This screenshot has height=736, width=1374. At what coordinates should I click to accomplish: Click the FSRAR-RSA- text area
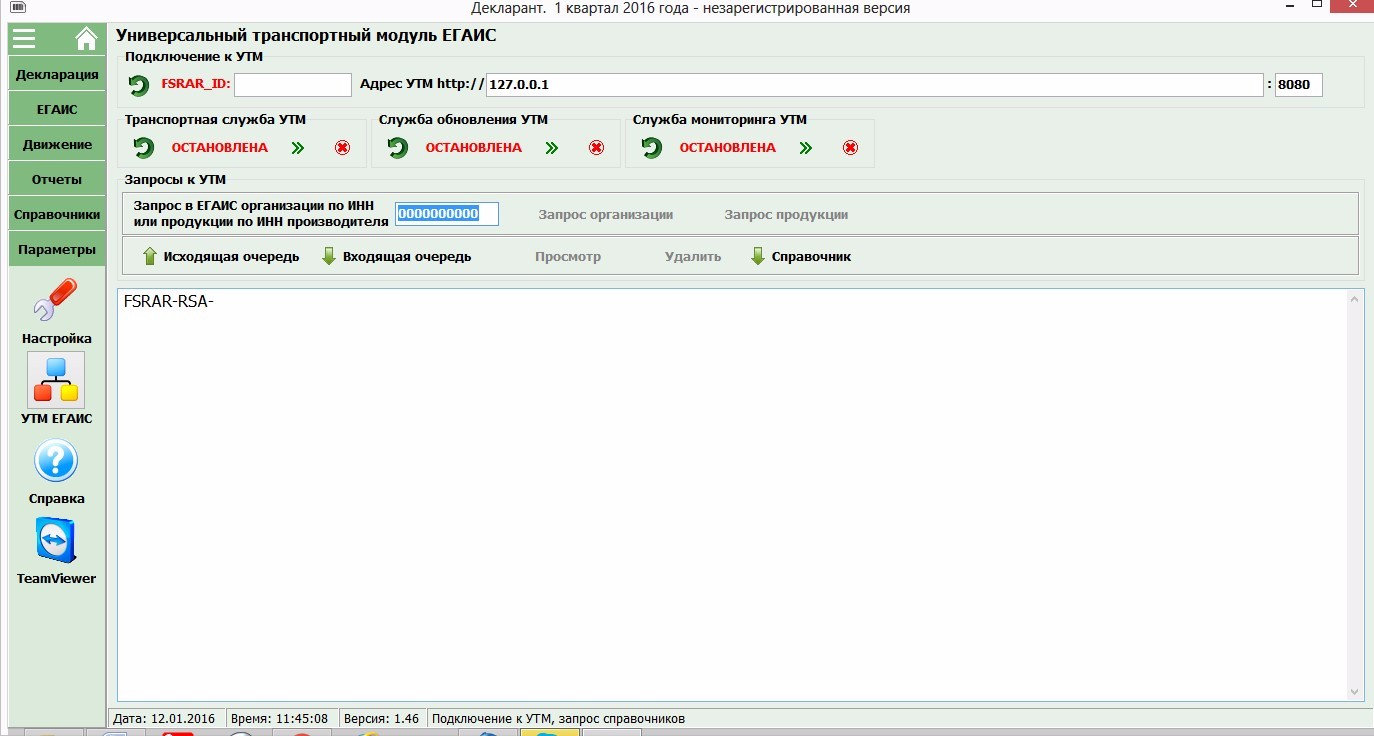point(732,495)
